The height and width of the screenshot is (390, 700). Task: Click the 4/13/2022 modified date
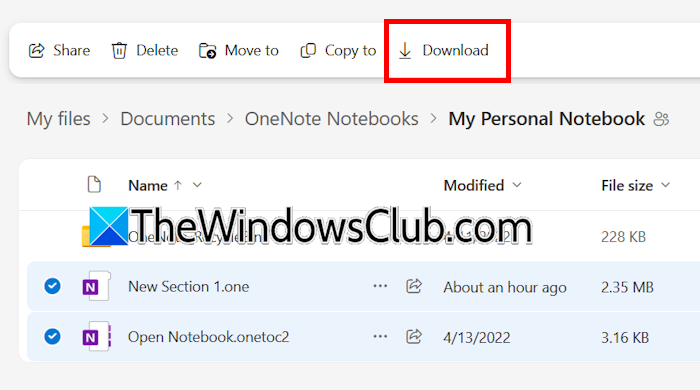pyautogui.click(x=477, y=338)
